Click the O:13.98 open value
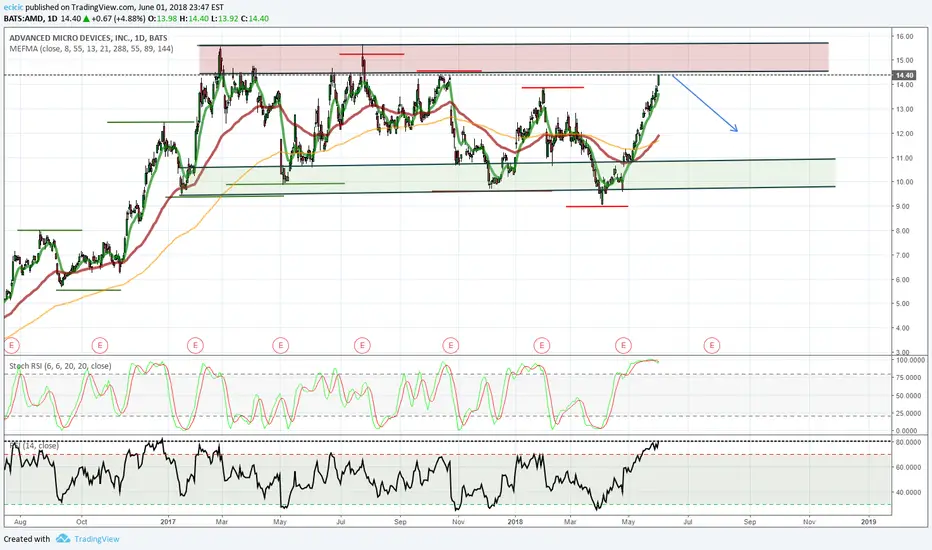 click(x=163, y=18)
